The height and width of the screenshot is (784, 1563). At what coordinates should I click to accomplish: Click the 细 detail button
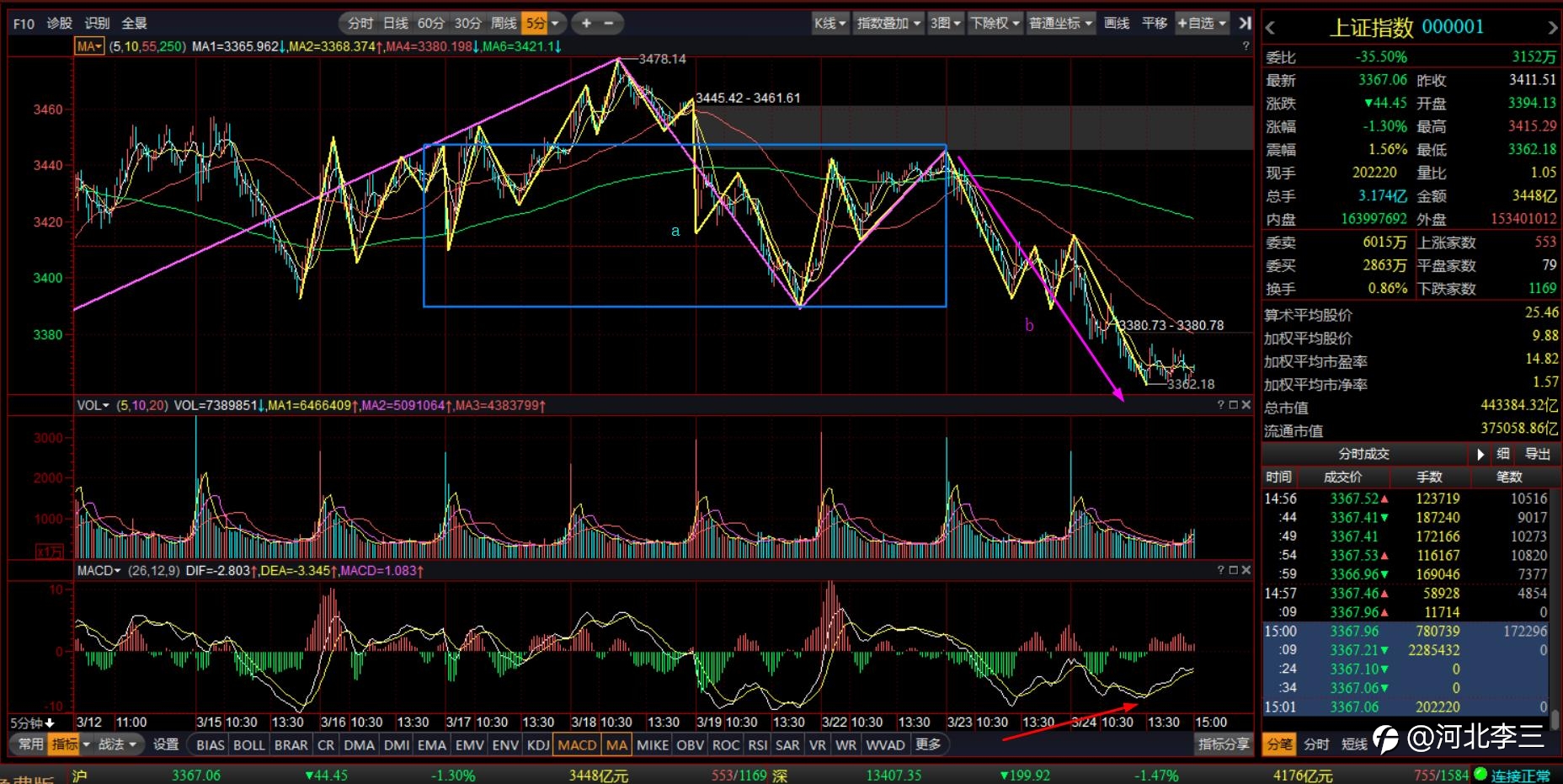(x=1503, y=454)
